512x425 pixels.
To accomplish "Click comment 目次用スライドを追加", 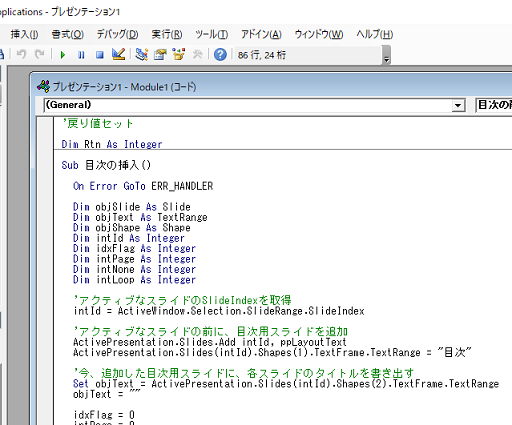I will 210,331.
